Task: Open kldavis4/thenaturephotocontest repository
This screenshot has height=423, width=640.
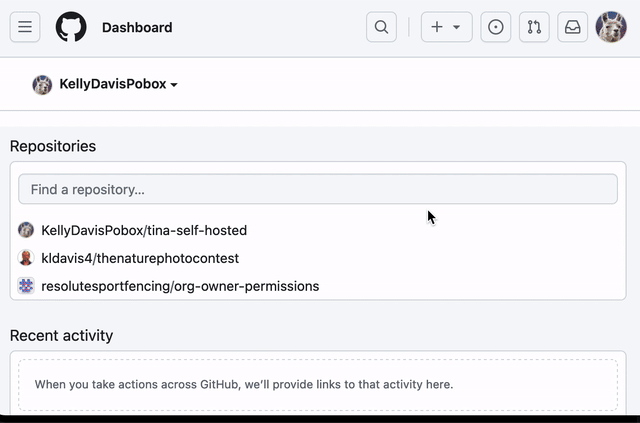Action: point(140,258)
